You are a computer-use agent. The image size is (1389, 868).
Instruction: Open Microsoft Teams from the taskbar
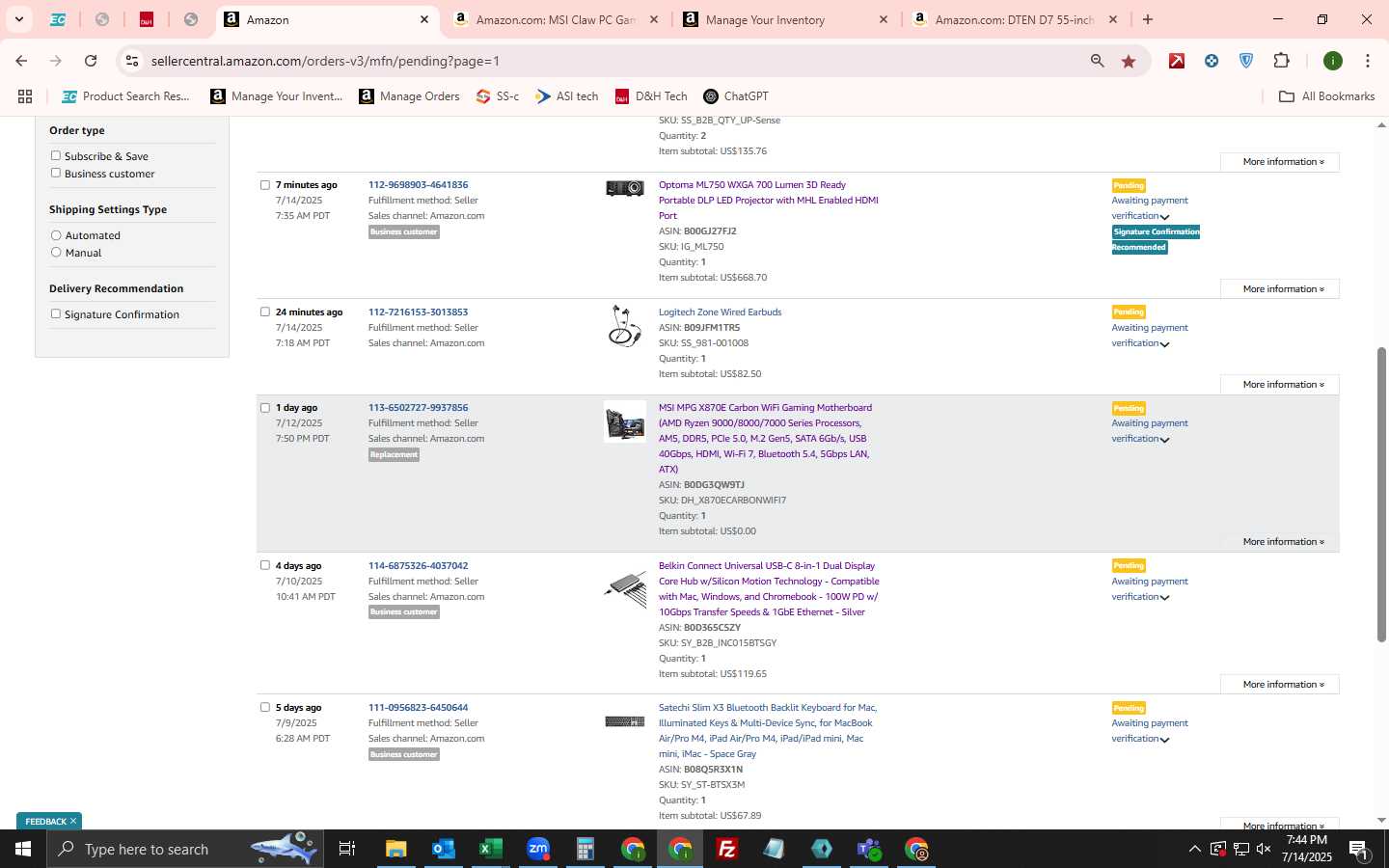[869, 849]
